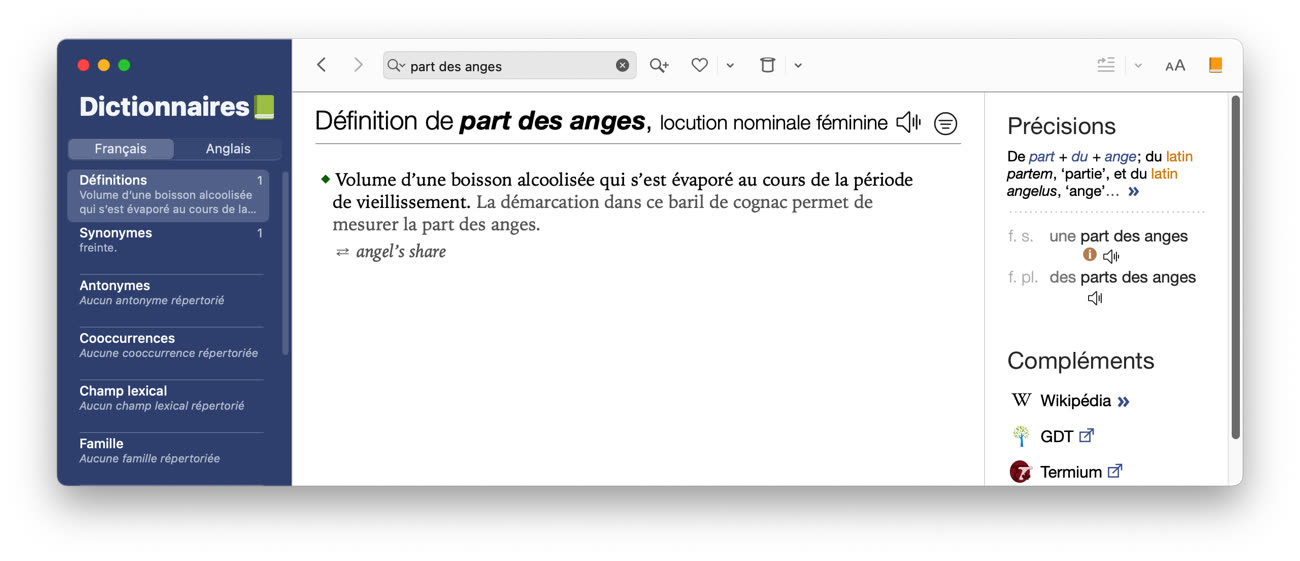Click the orange info icon under singular form

point(1090,256)
